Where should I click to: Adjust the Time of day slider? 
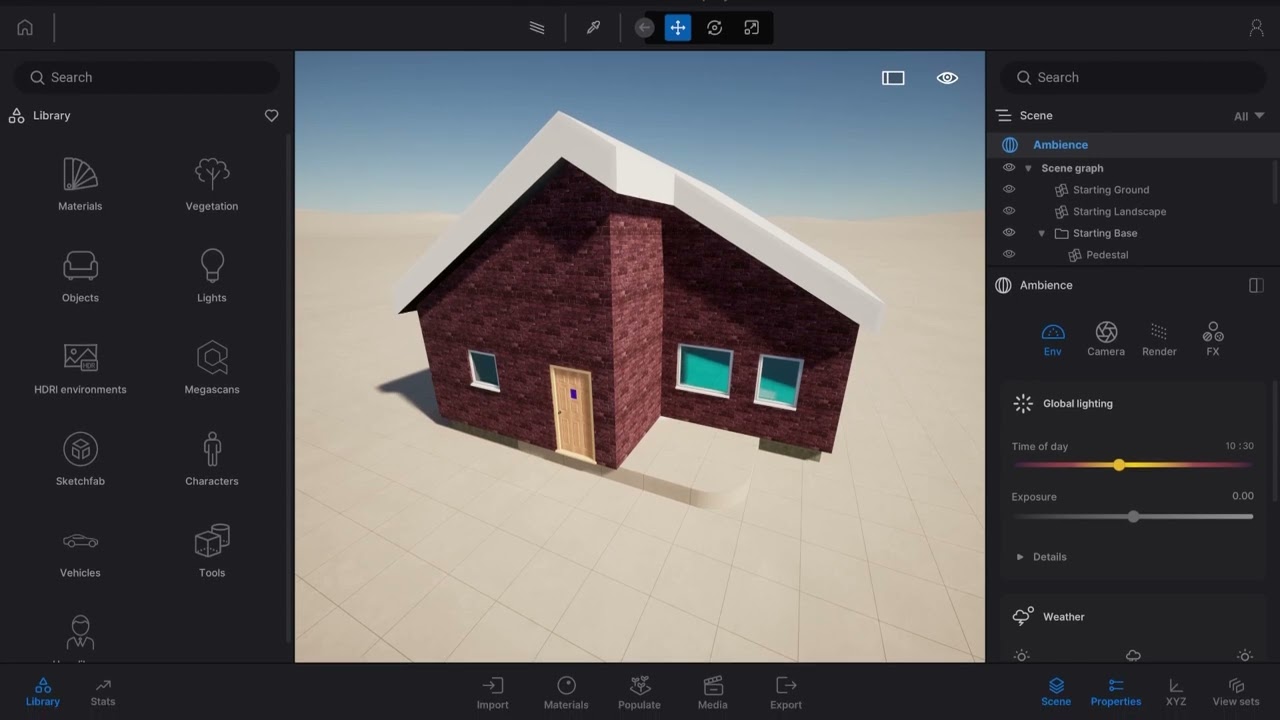[x=1133, y=465]
